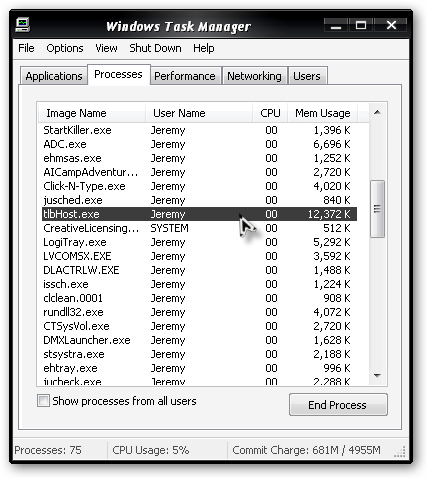
Task: Sort by Image Name column header
Action: click(92, 113)
